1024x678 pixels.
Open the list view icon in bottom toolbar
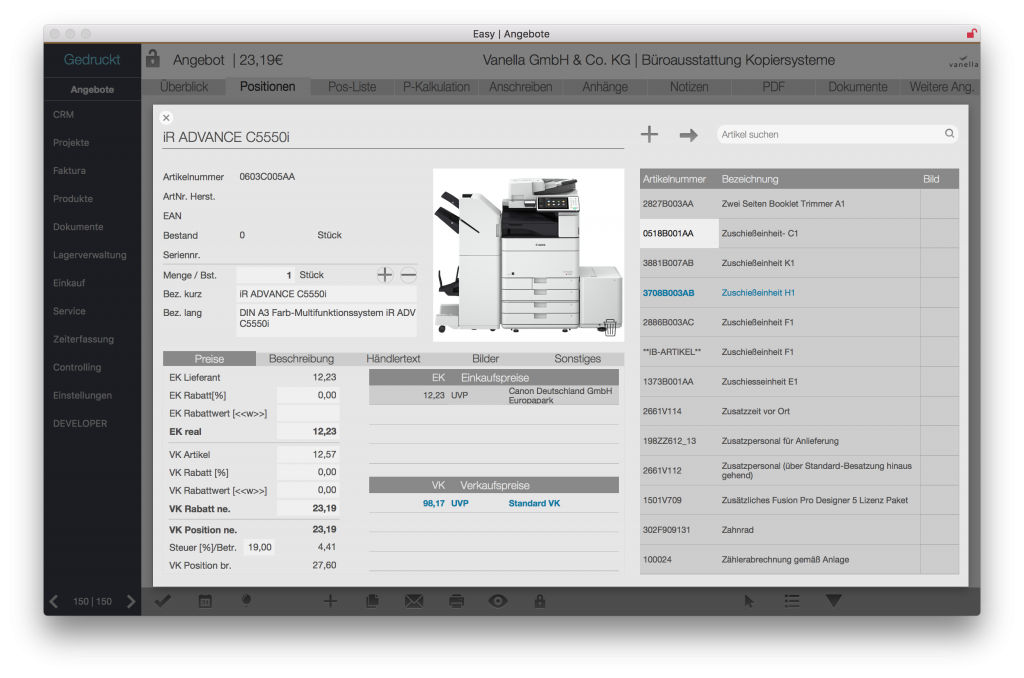792,601
